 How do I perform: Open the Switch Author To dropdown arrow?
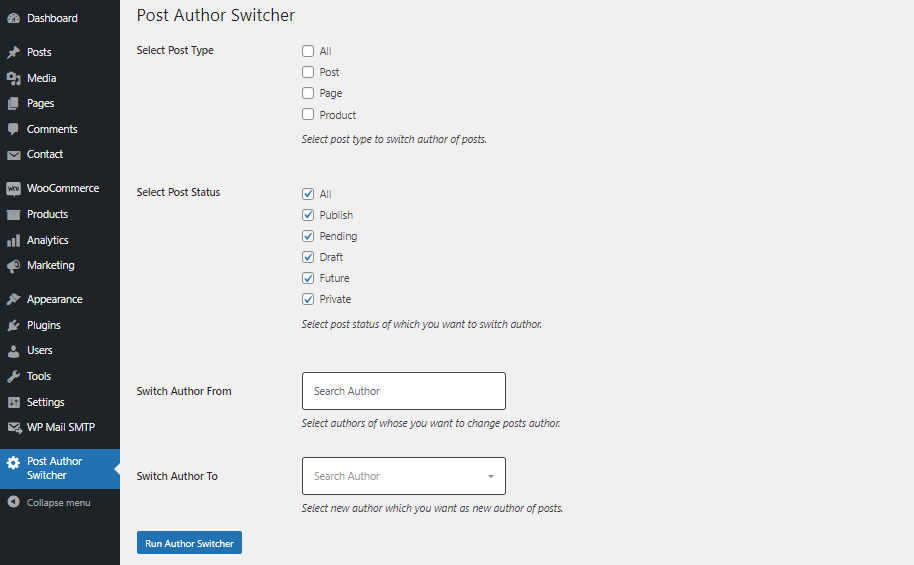point(491,476)
